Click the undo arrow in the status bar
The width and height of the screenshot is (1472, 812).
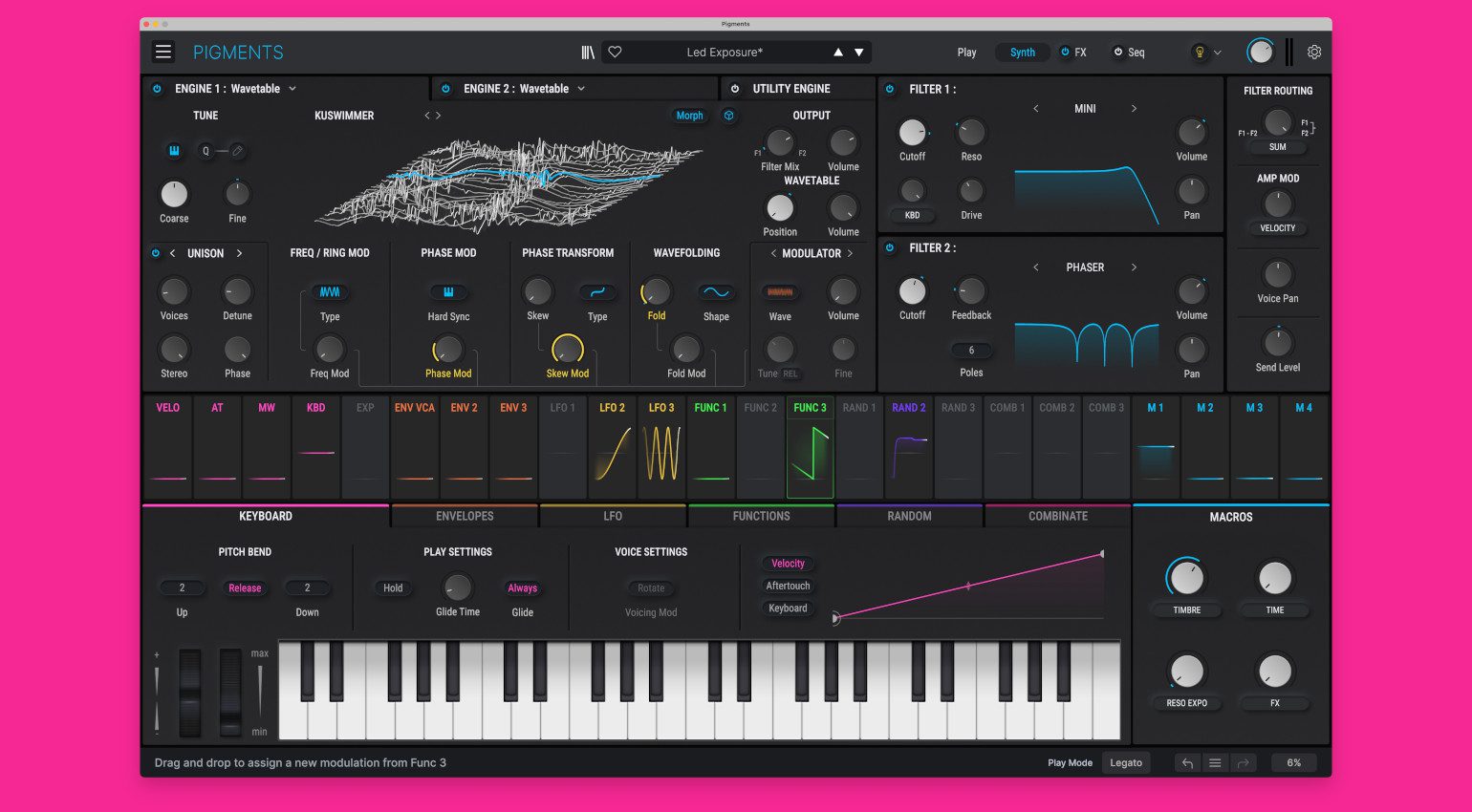click(1187, 763)
